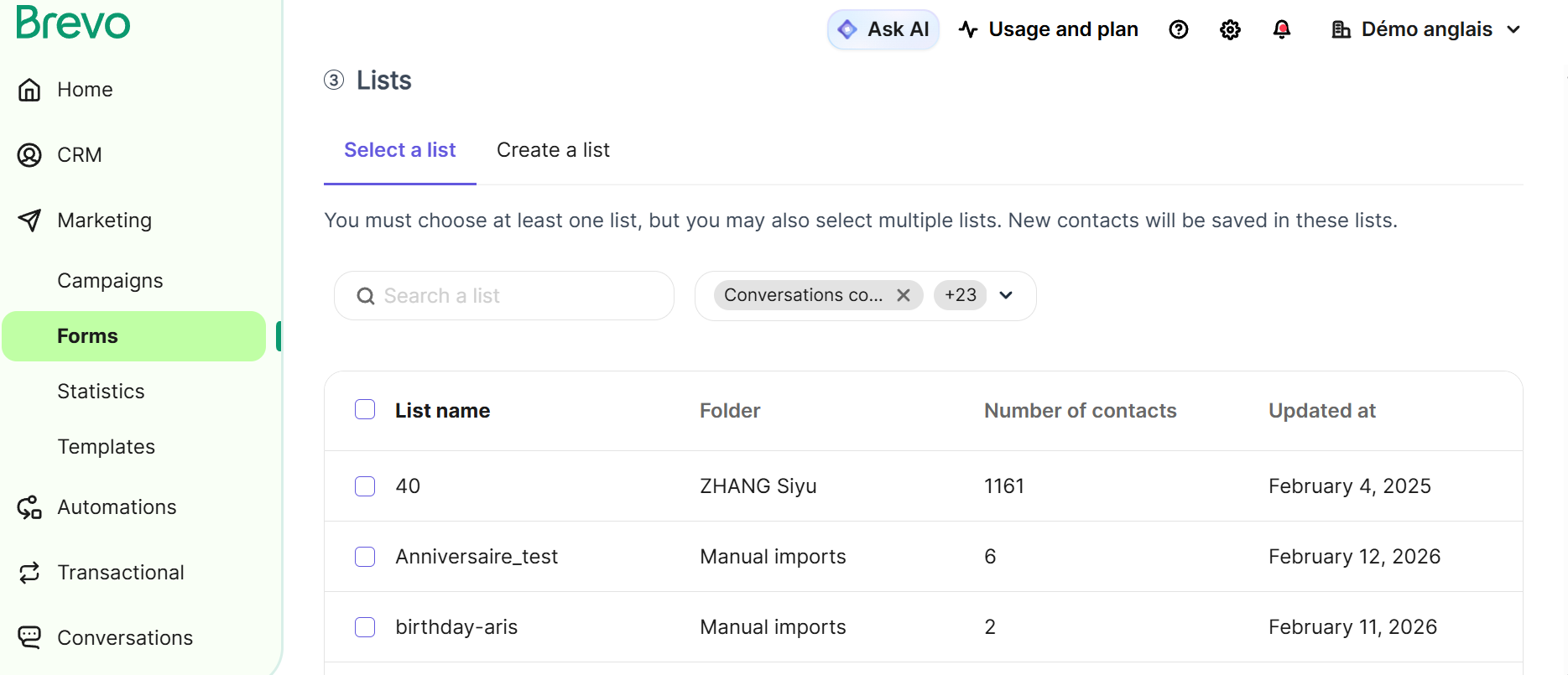Viewport: 1568px width, 675px height.
Task: Select the Anniversaire_test list checkbox
Action: (365, 557)
